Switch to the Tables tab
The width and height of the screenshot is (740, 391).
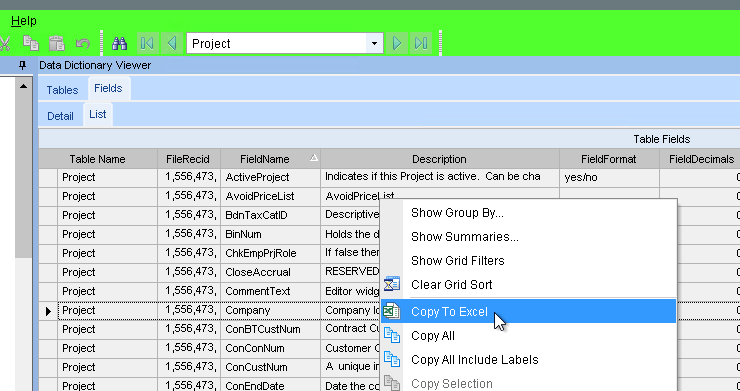click(x=62, y=90)
